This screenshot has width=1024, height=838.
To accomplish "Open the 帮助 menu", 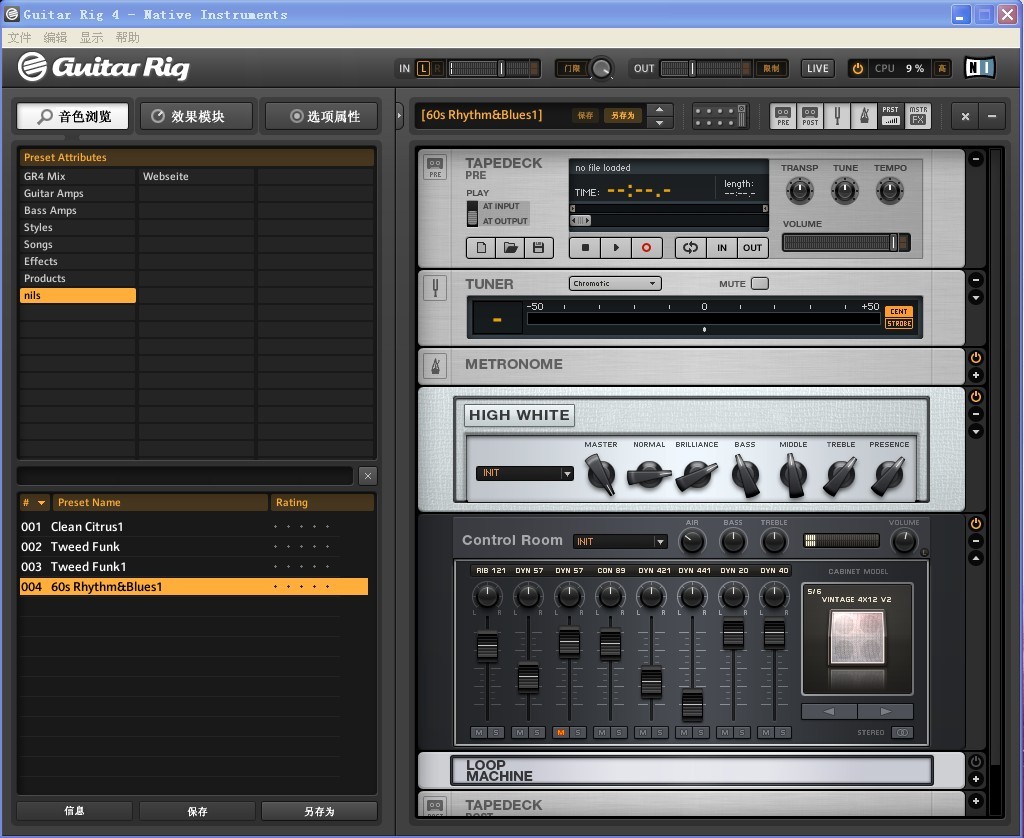I will (127, 37).
